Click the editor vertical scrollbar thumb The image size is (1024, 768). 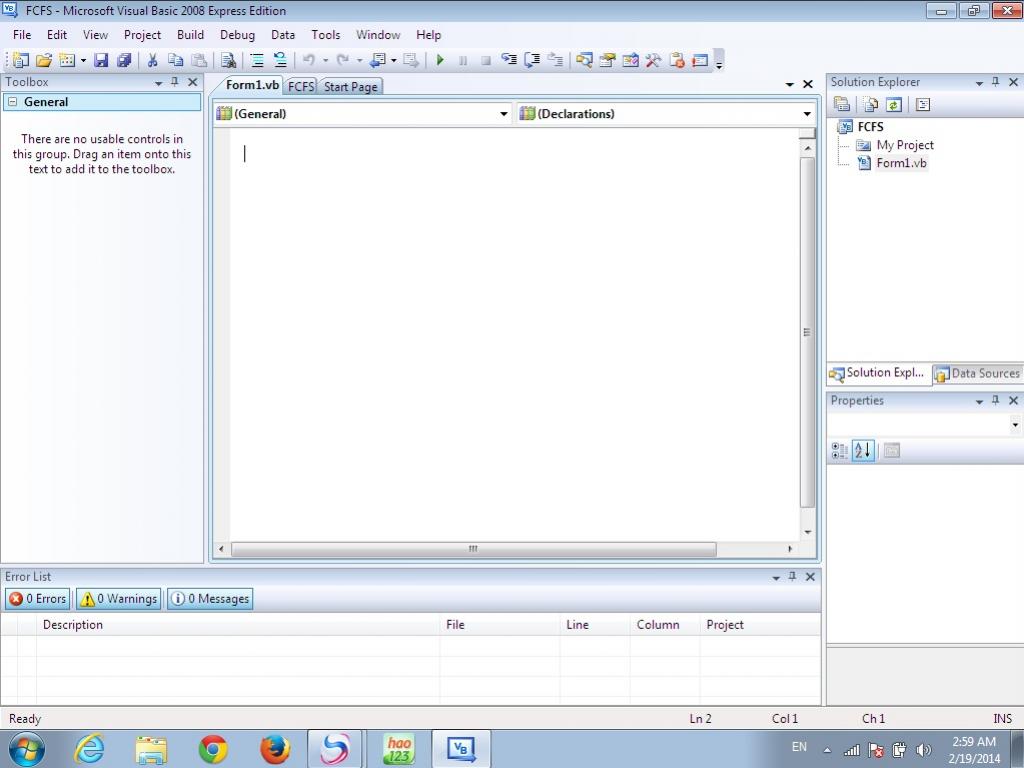tap(807, 332)
